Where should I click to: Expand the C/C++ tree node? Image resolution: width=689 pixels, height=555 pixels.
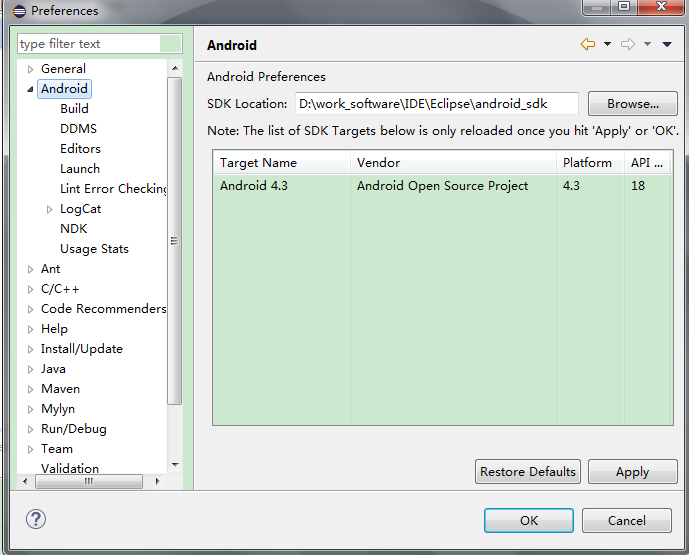click(x=30, y=289)
